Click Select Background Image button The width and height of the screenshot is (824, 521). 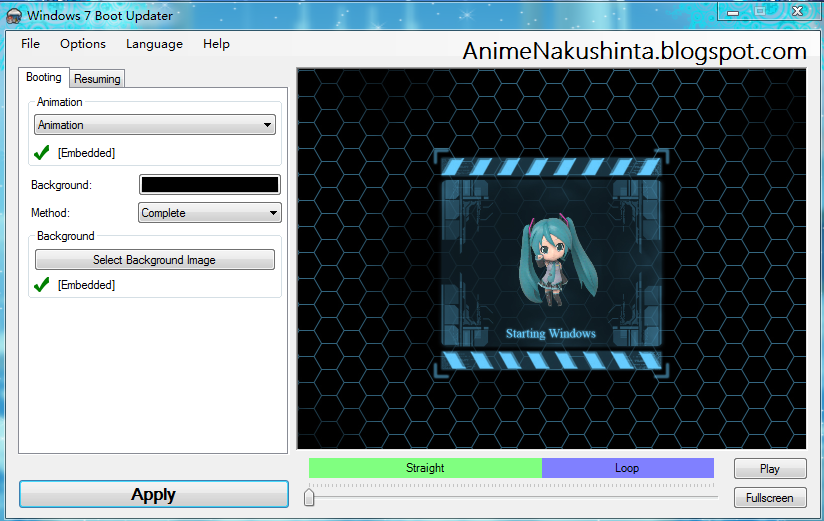[x=154, y=260]
